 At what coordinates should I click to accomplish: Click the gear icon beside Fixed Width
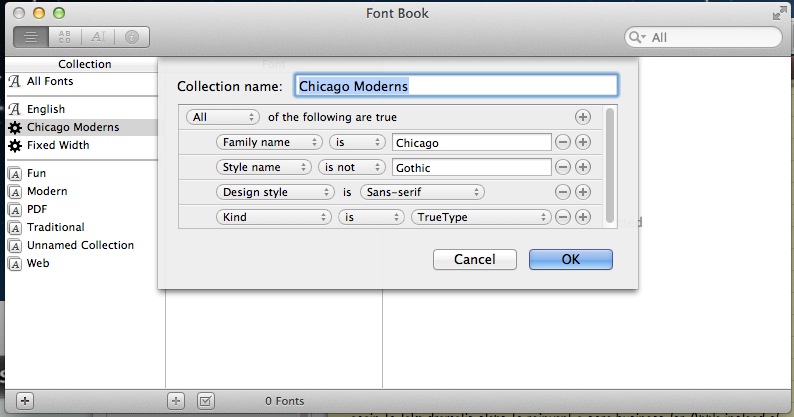(x=15, y=145)
